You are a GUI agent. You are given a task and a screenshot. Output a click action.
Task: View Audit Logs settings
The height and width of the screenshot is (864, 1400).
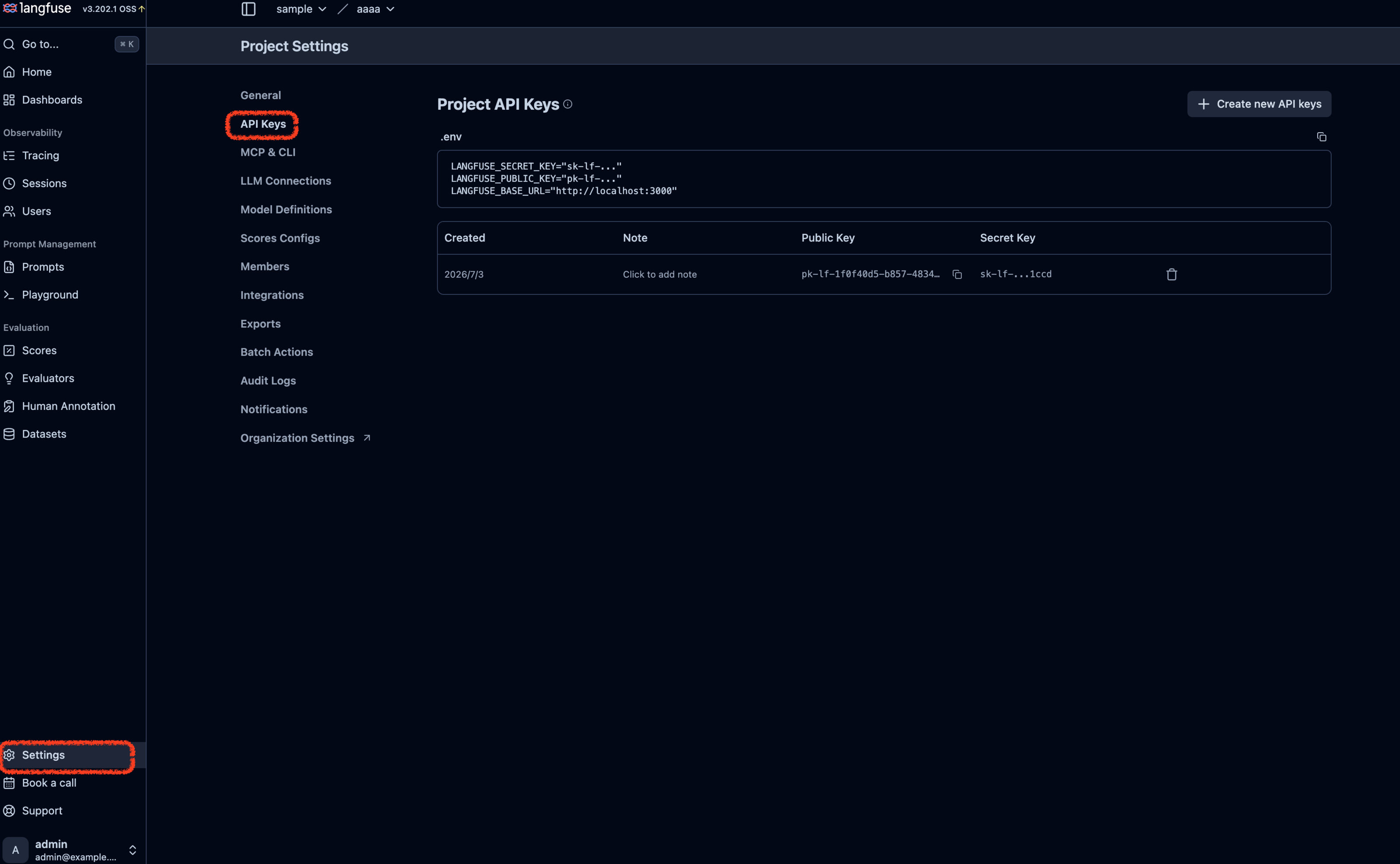268,381
